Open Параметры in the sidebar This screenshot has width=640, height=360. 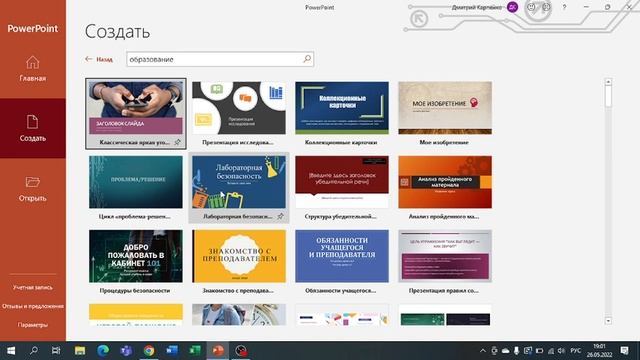click(x=33, y=325)
